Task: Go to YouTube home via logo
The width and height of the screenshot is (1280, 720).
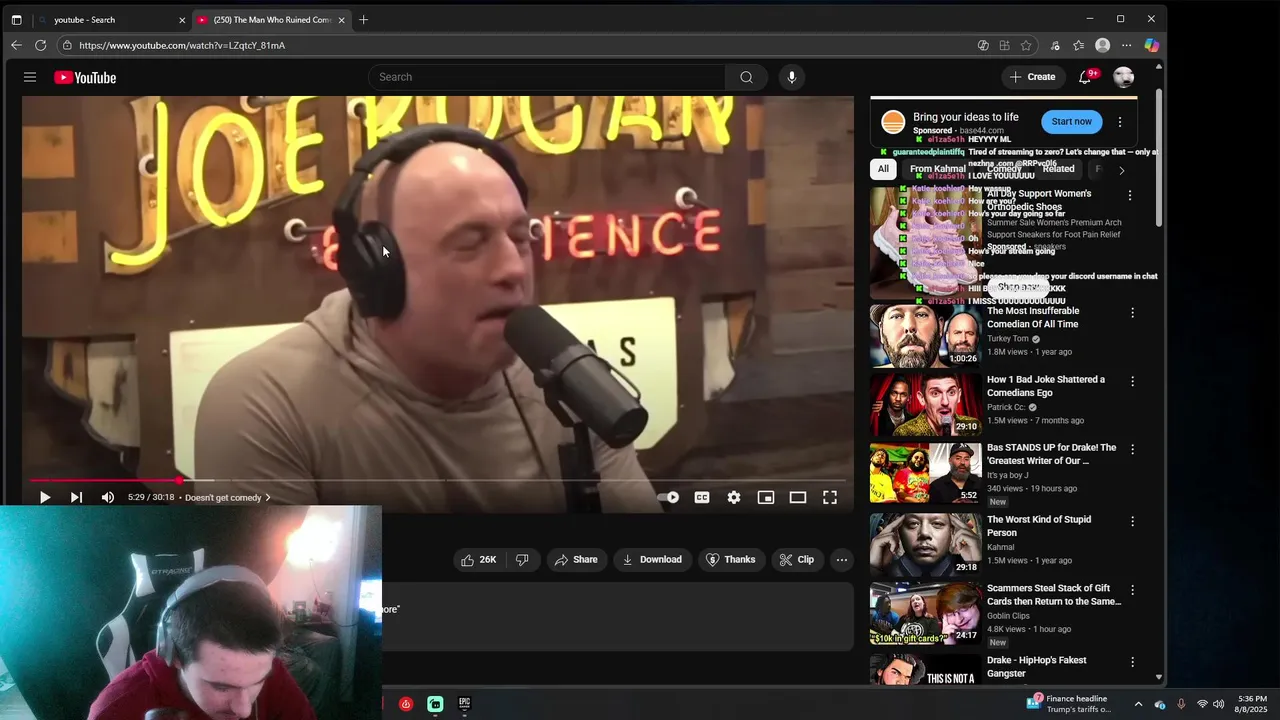Action: (x=85, y=77)
